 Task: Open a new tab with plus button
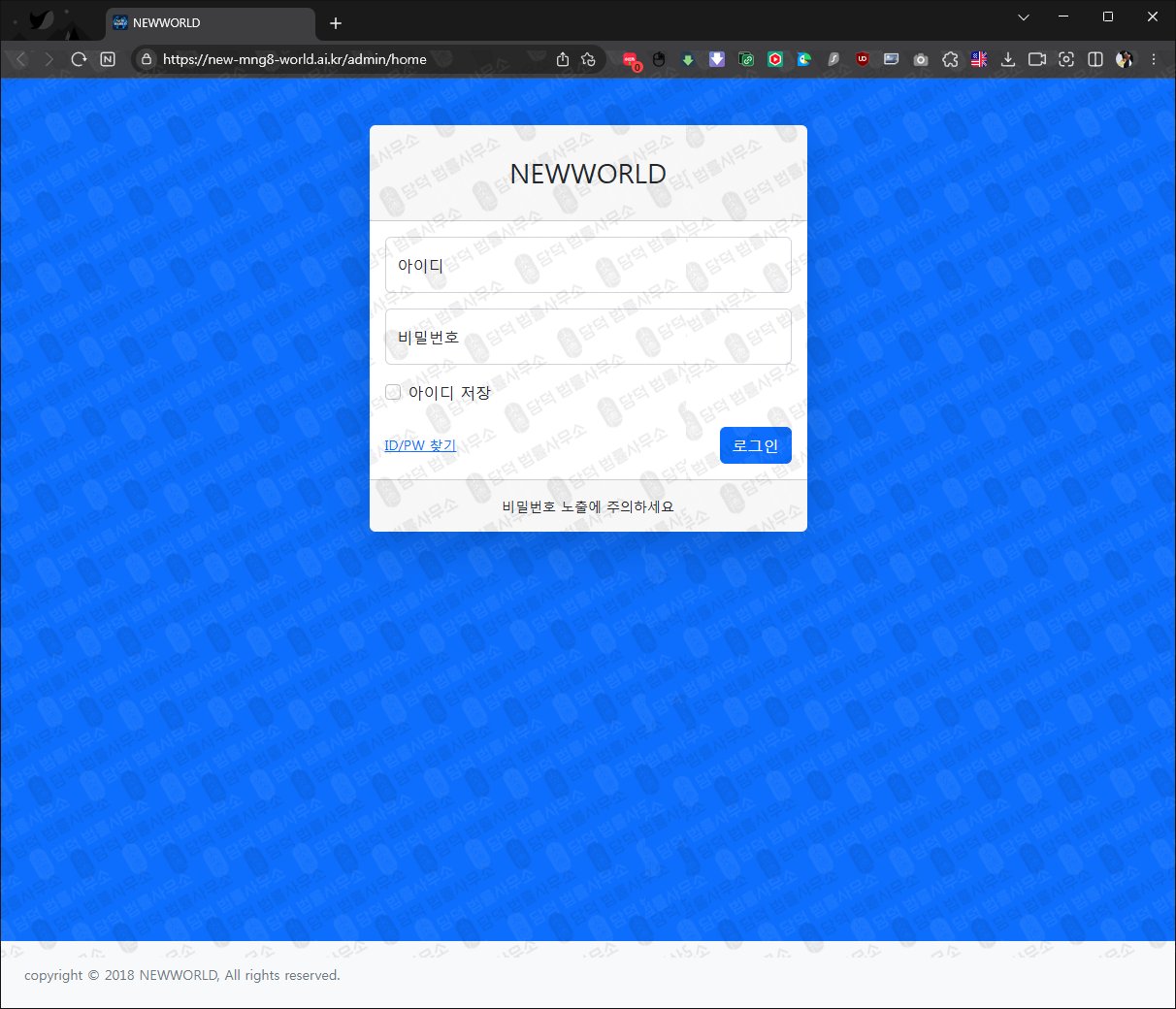point(336,23)
